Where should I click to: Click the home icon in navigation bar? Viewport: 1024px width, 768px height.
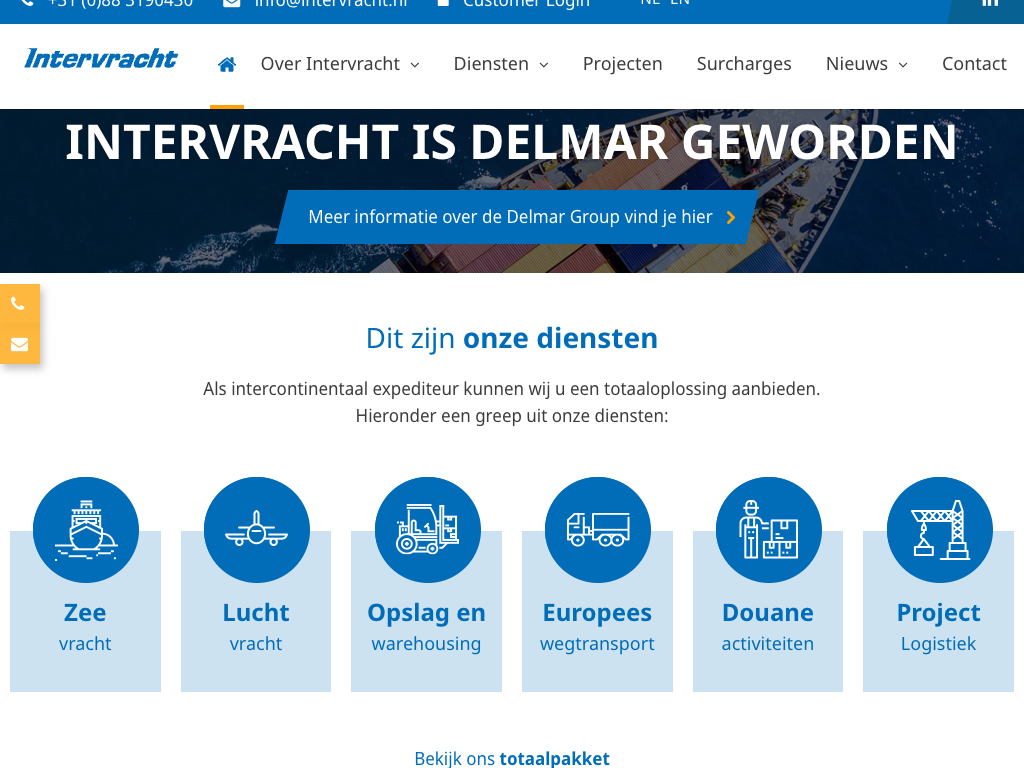point(227,64)
